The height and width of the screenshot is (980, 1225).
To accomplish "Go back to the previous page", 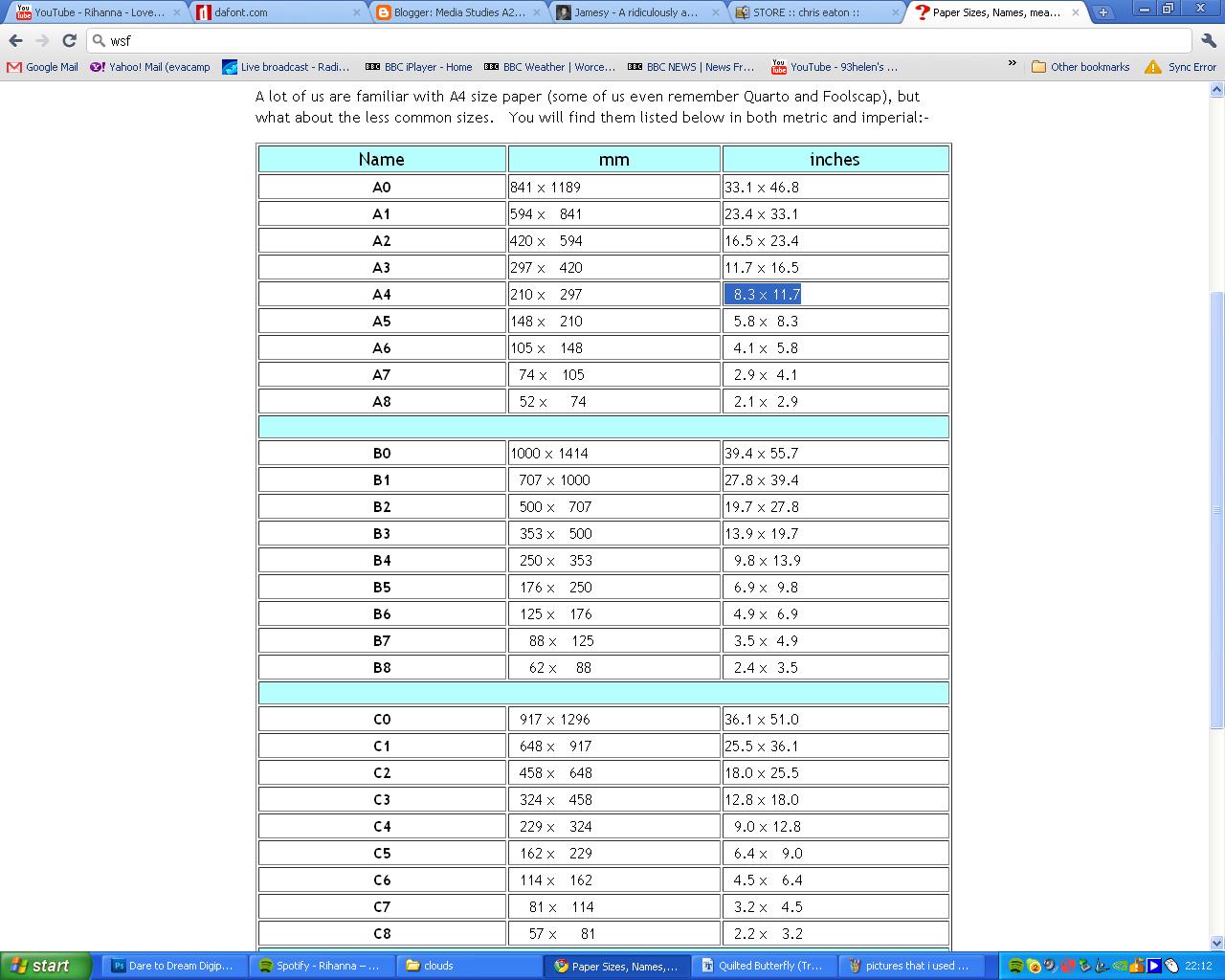I will click(15, 41).
